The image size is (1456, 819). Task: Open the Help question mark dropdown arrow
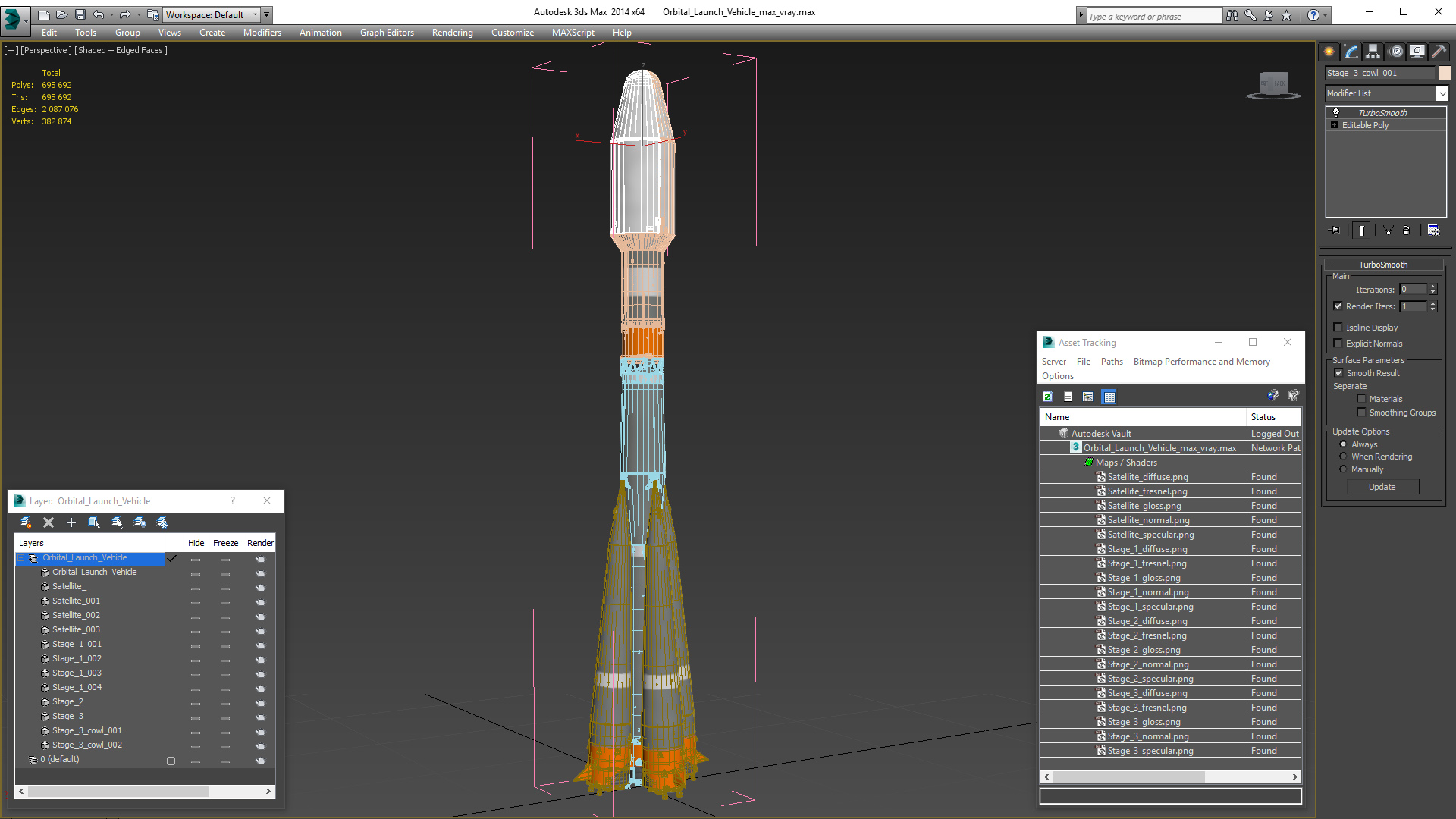point(1326,16)
